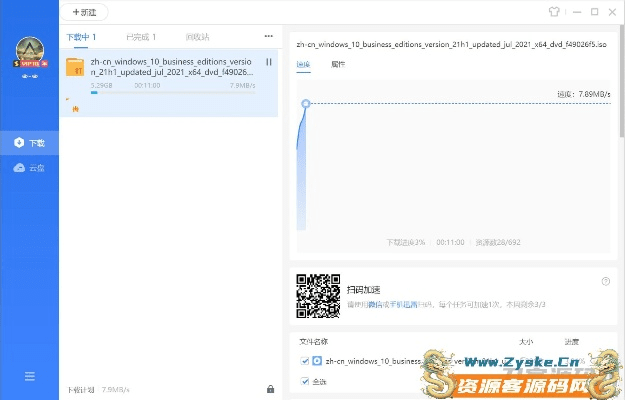
Task: Click the small orange flag icon in task
Action: 67,99
